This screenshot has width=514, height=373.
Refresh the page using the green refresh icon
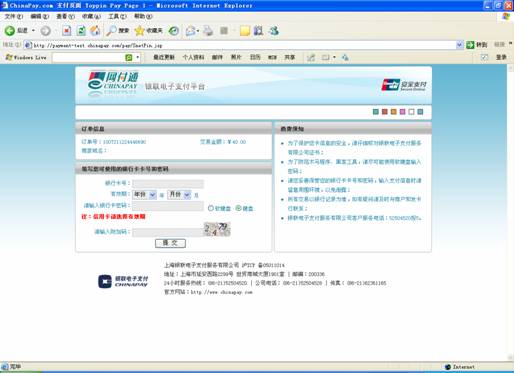(81, 31)
